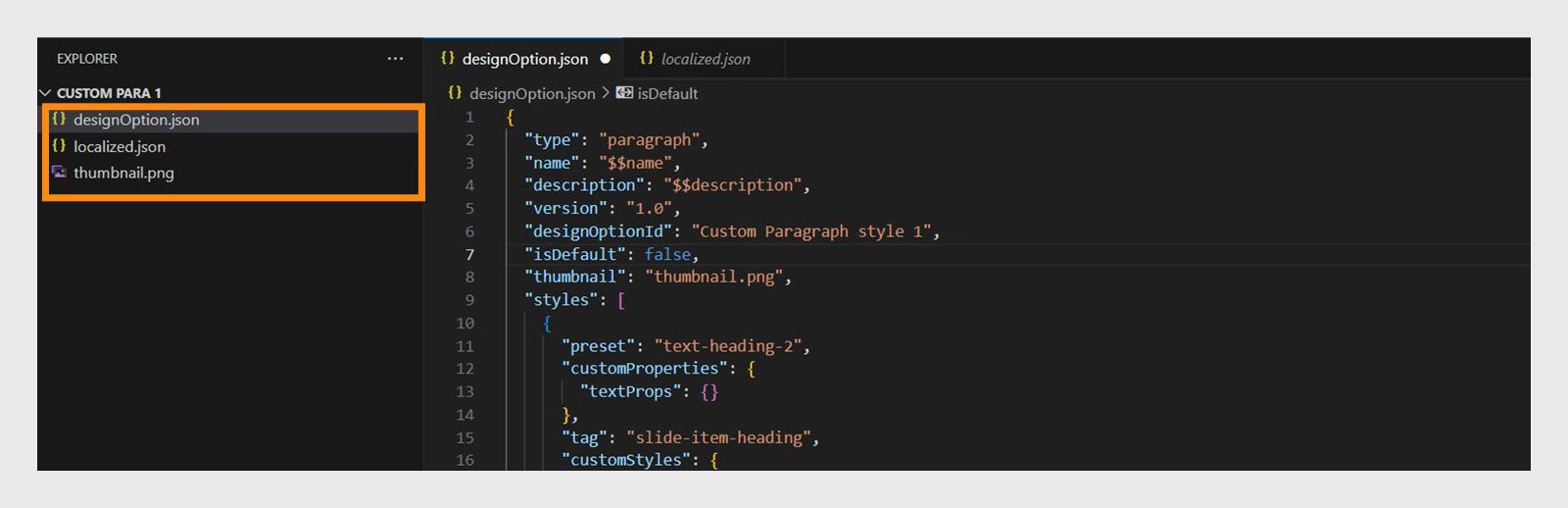Click designOption.json in the breadcrumb

(532, 93)
